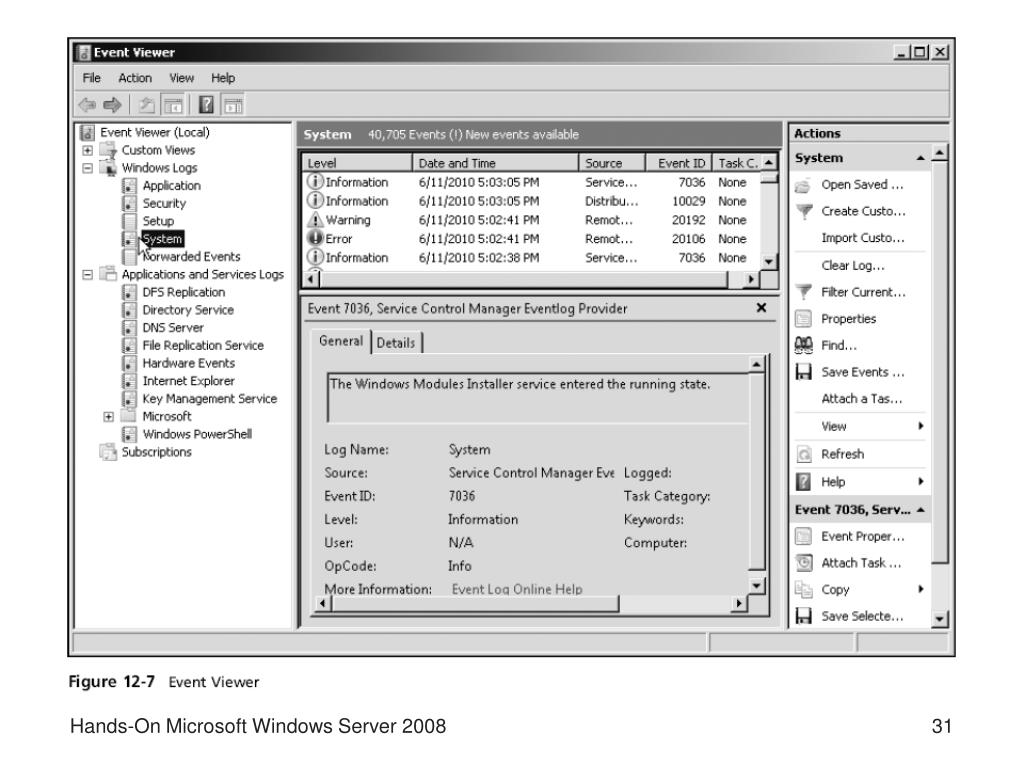
Task: Open the Help submenu arrow in Actions
Action: pos(921,481)
